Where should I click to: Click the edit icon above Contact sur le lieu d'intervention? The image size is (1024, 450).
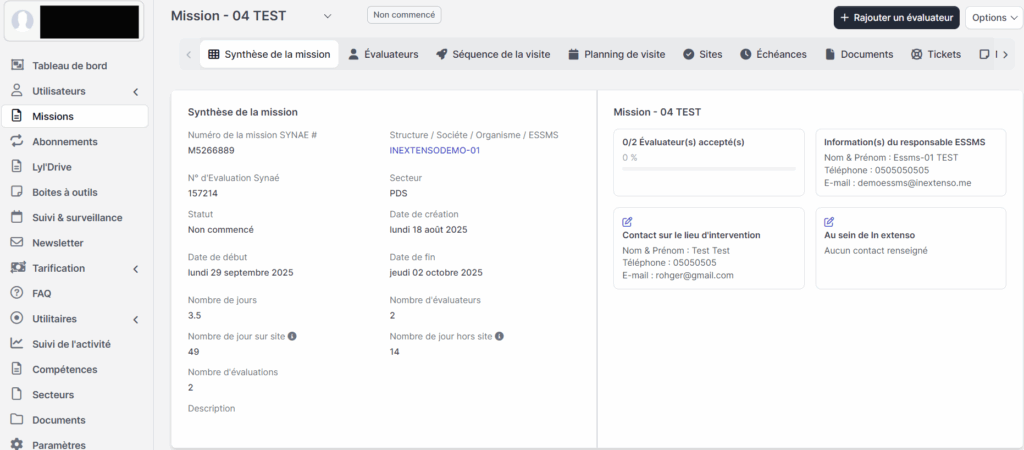pos(627,221)
